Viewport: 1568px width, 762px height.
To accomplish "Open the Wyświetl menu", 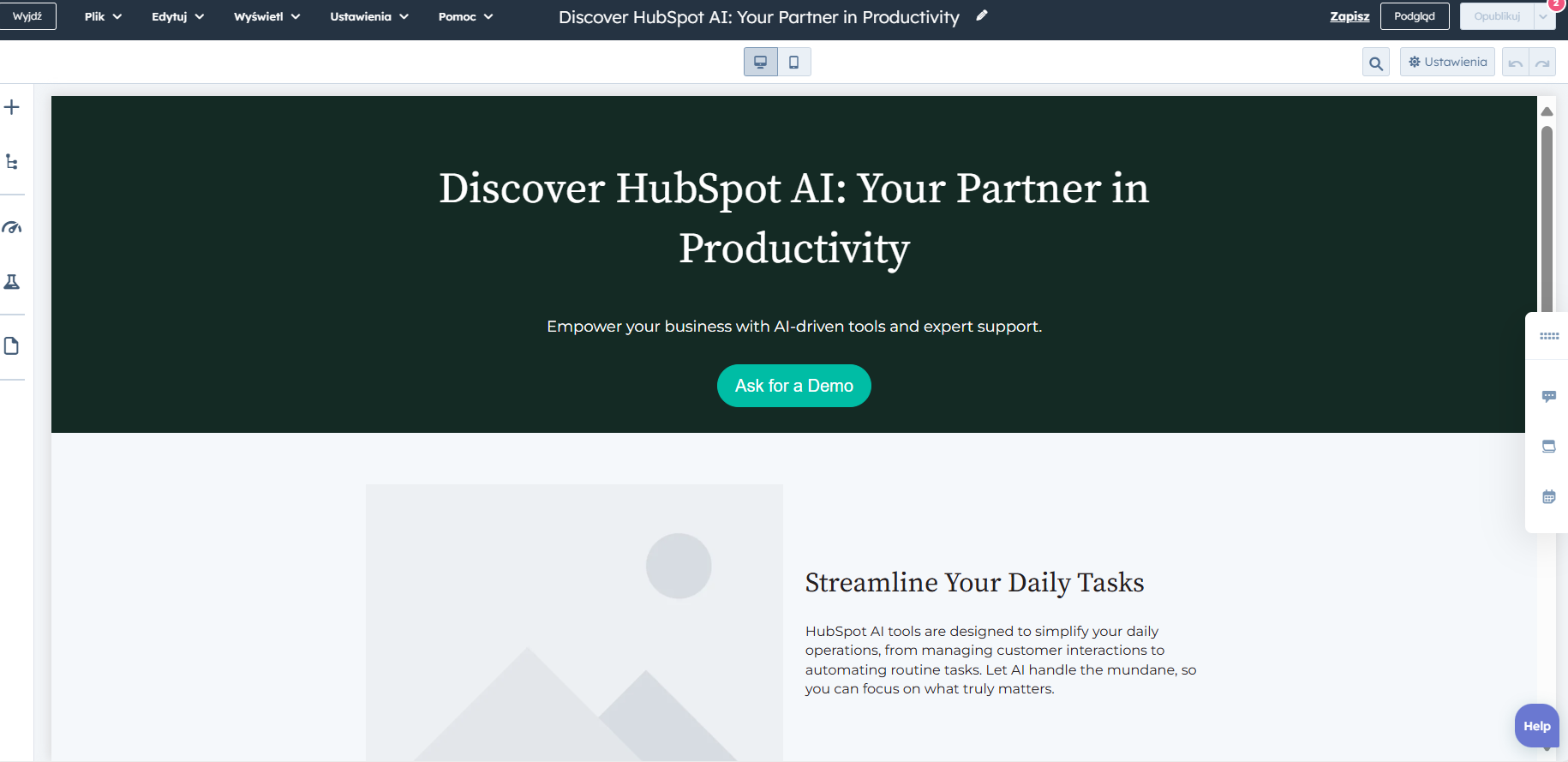I will (266, 16).
